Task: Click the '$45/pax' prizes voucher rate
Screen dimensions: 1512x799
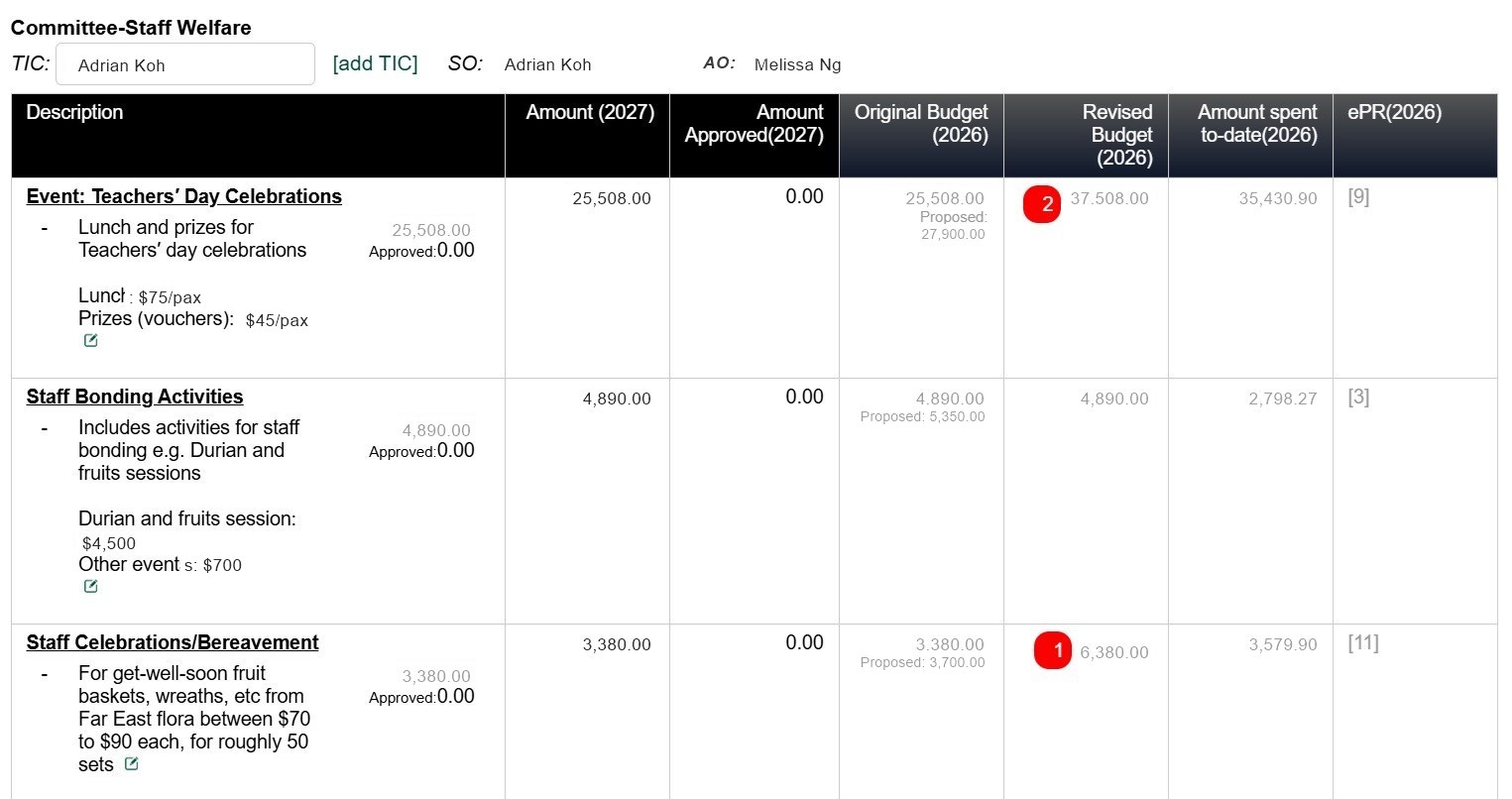Action: pyautogui.click(x=277, y=320)
